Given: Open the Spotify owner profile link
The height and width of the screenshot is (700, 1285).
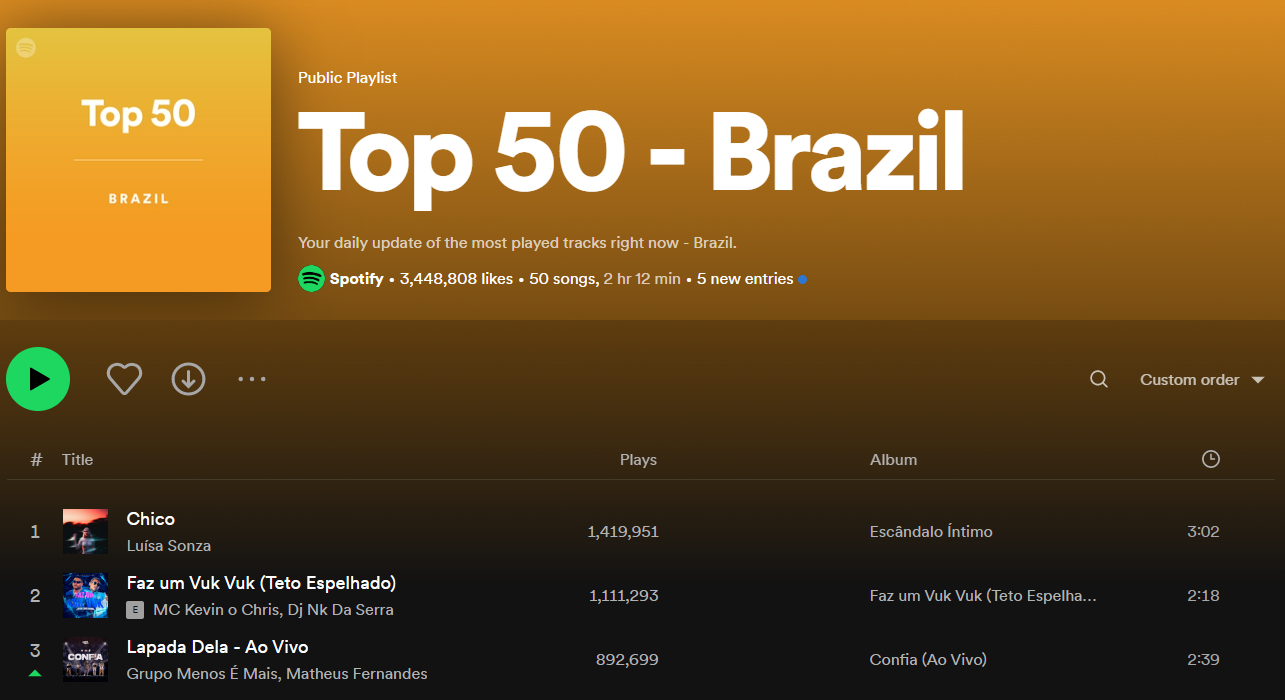Looking at the screenshot, I should click(356, 279).
